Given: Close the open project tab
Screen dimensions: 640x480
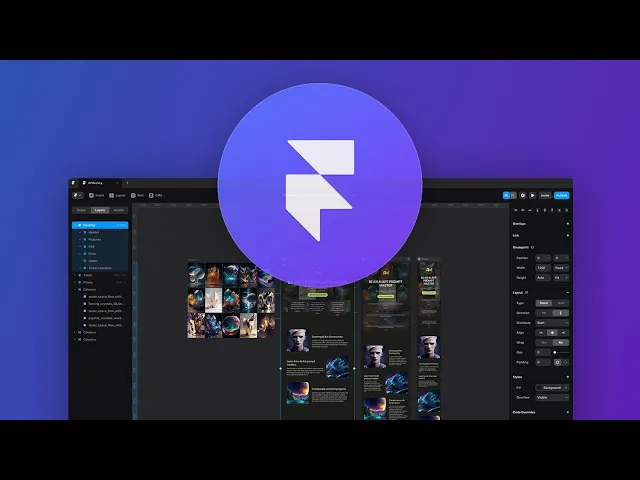Looking at the screenshot, I should click(x=117, y=183).
